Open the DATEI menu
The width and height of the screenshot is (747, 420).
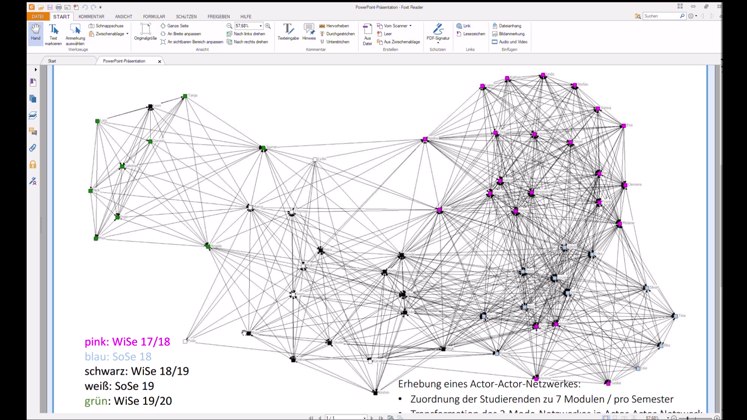(x=37, y=17)
